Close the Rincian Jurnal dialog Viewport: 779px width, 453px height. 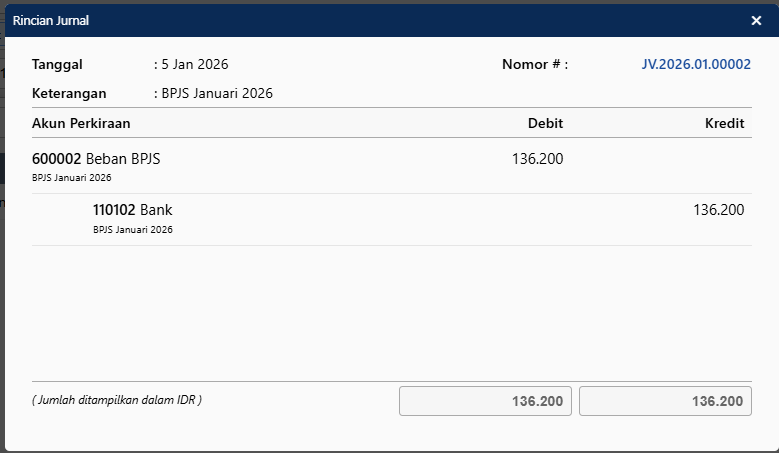756,20
